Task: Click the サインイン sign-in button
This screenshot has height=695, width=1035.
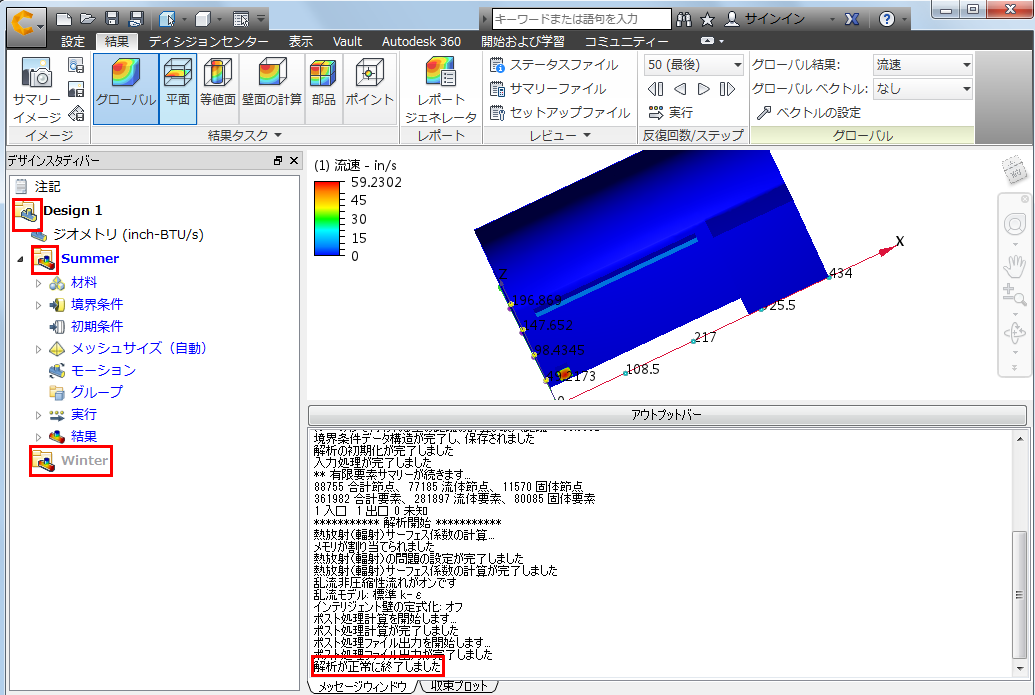Action: coord(766,19)
